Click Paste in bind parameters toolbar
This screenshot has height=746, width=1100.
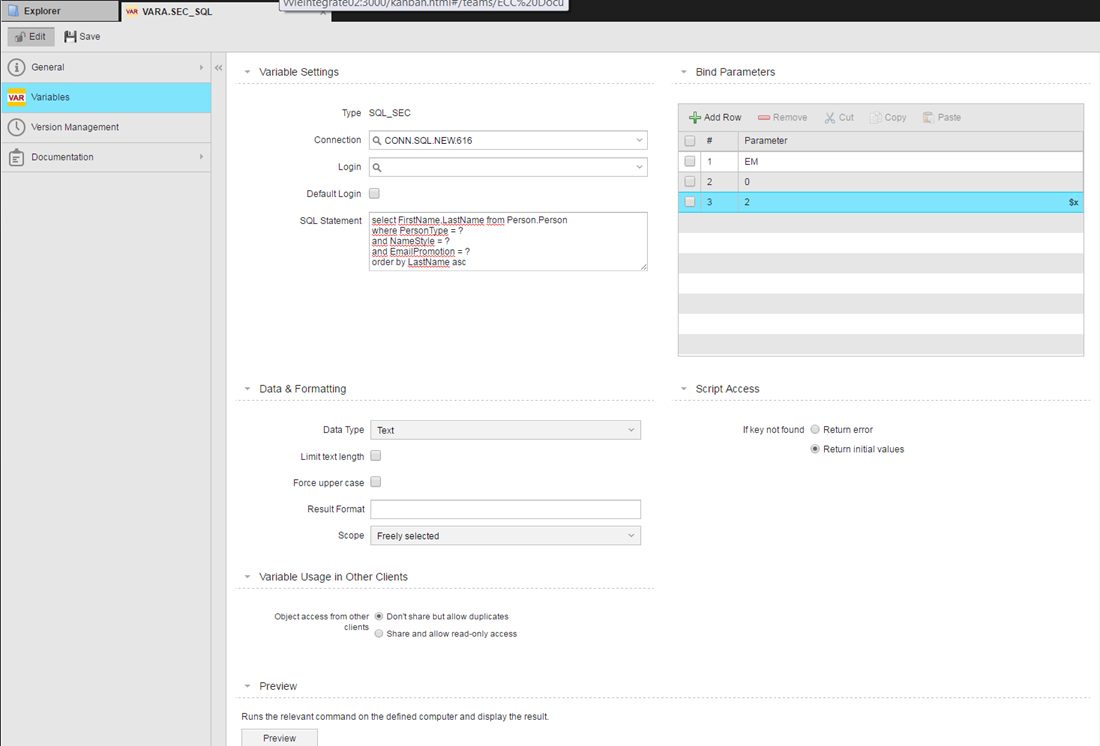click(x=942, y=118)
